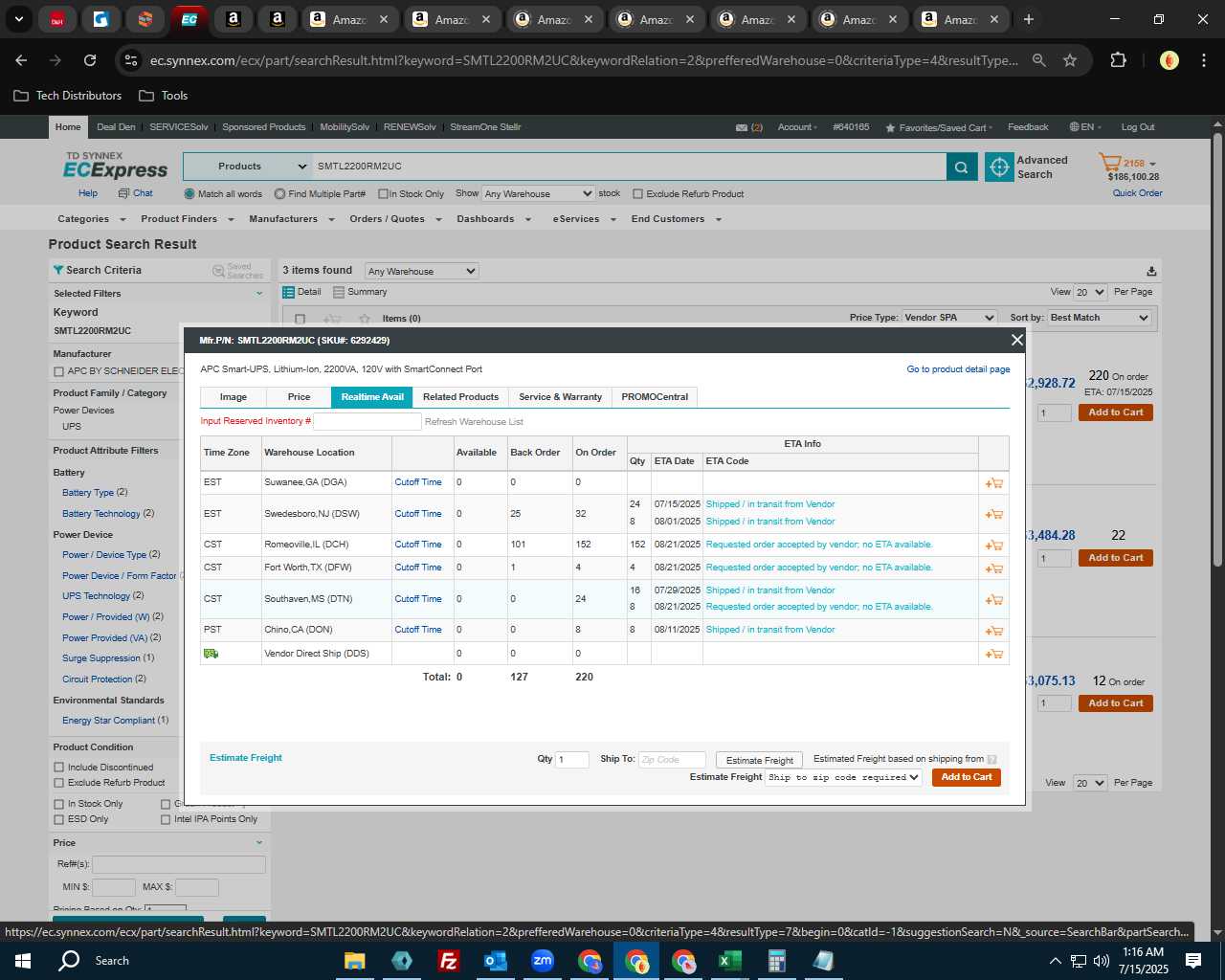The width and height of the screenshot is (1225, 980).
Task: Open the messages envelope icon
Action: pos(742,127)
